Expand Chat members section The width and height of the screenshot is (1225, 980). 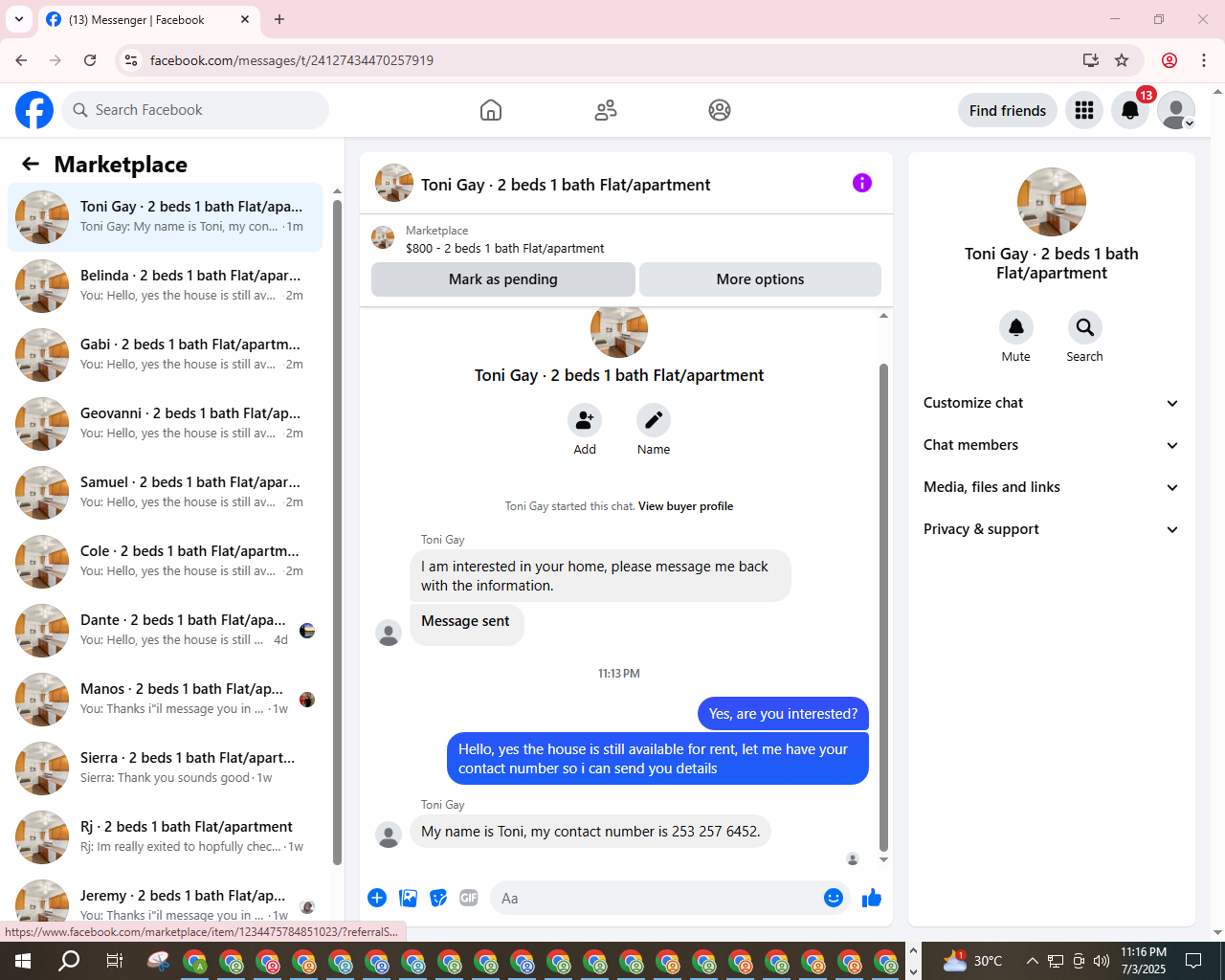click(x=1052, y=445)
